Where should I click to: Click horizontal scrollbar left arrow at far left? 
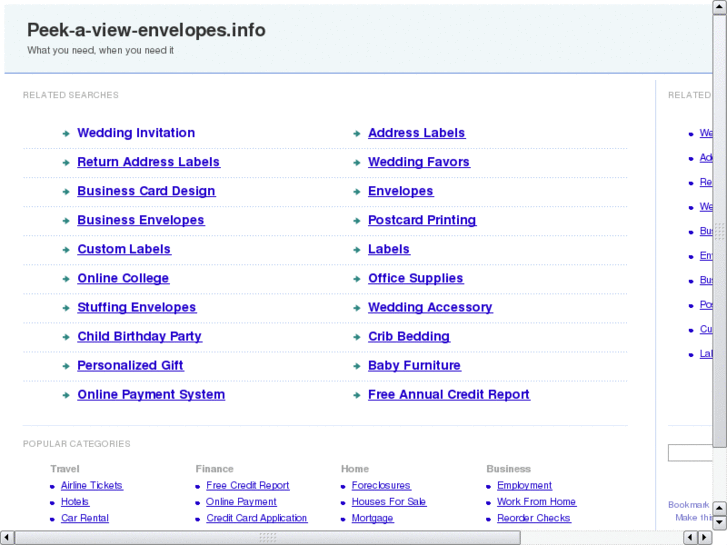pos(7,538)
